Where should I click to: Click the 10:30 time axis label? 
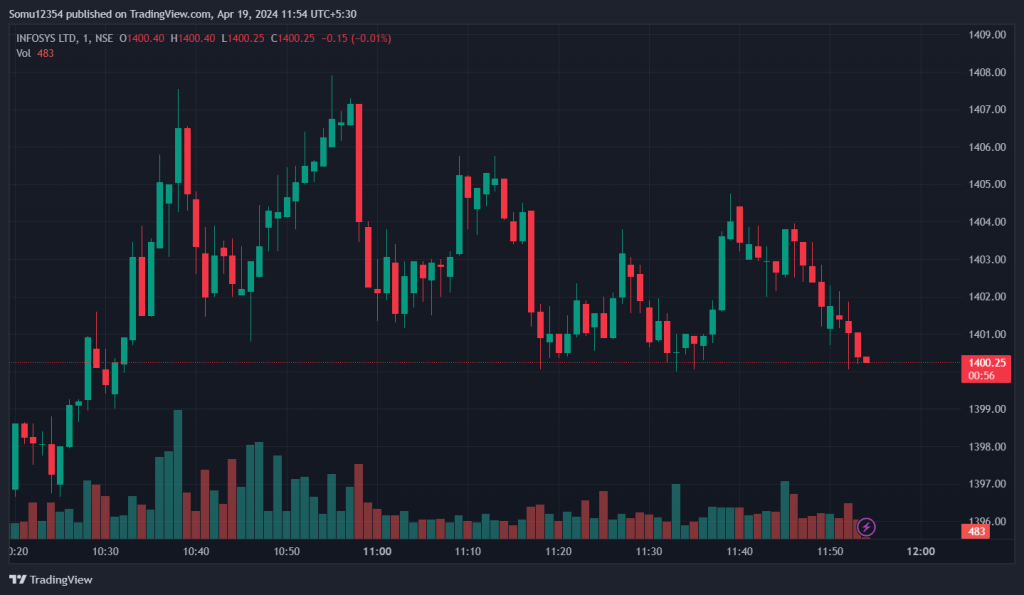[106, 552]
